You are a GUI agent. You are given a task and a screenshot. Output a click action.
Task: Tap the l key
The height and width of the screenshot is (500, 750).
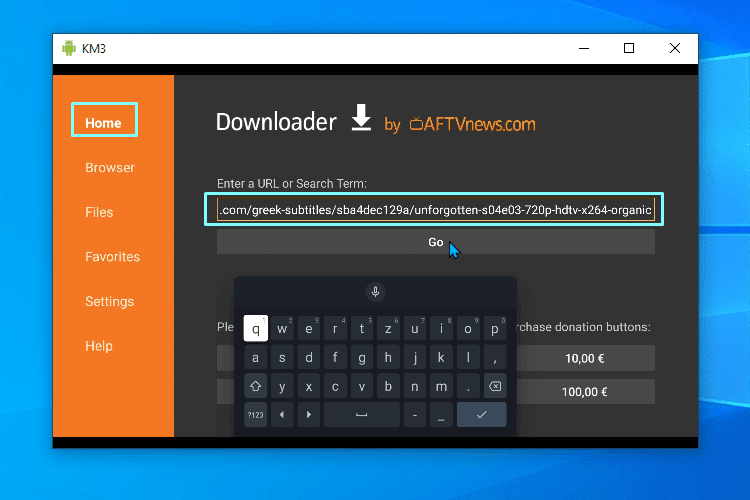(468, 357)
